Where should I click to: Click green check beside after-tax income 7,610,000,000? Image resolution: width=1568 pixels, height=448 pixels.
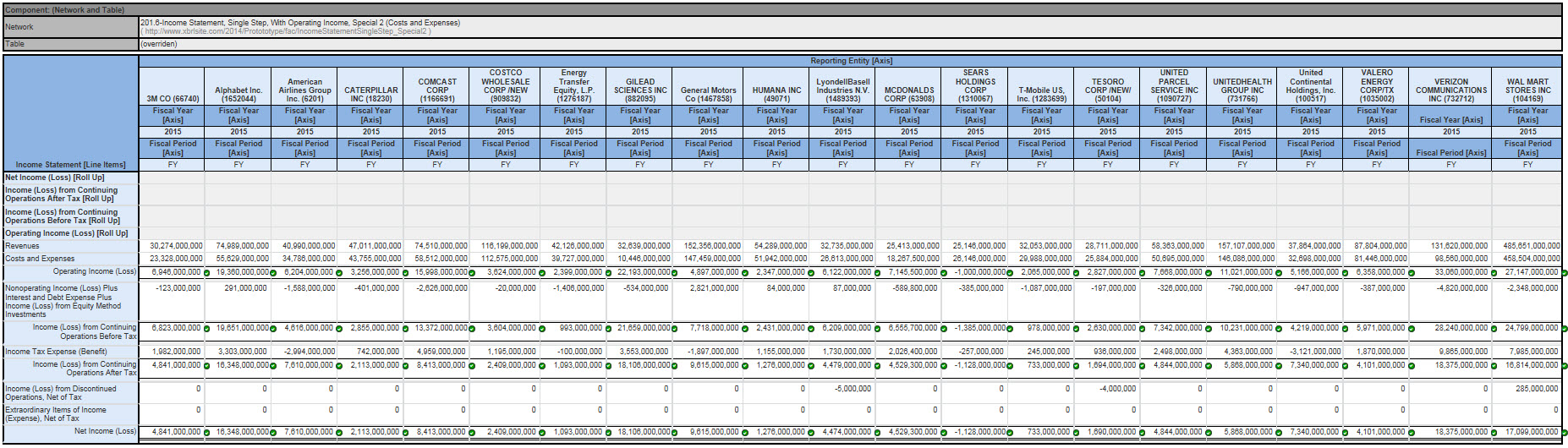click(339, 366)
